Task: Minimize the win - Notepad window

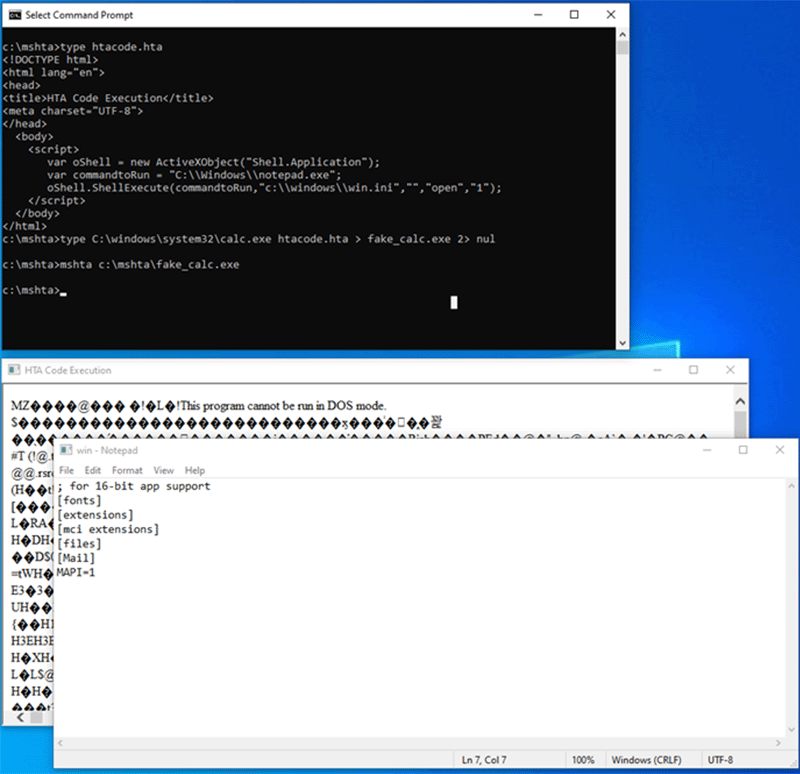Action: pyautogui.click(x=707, y=450)
